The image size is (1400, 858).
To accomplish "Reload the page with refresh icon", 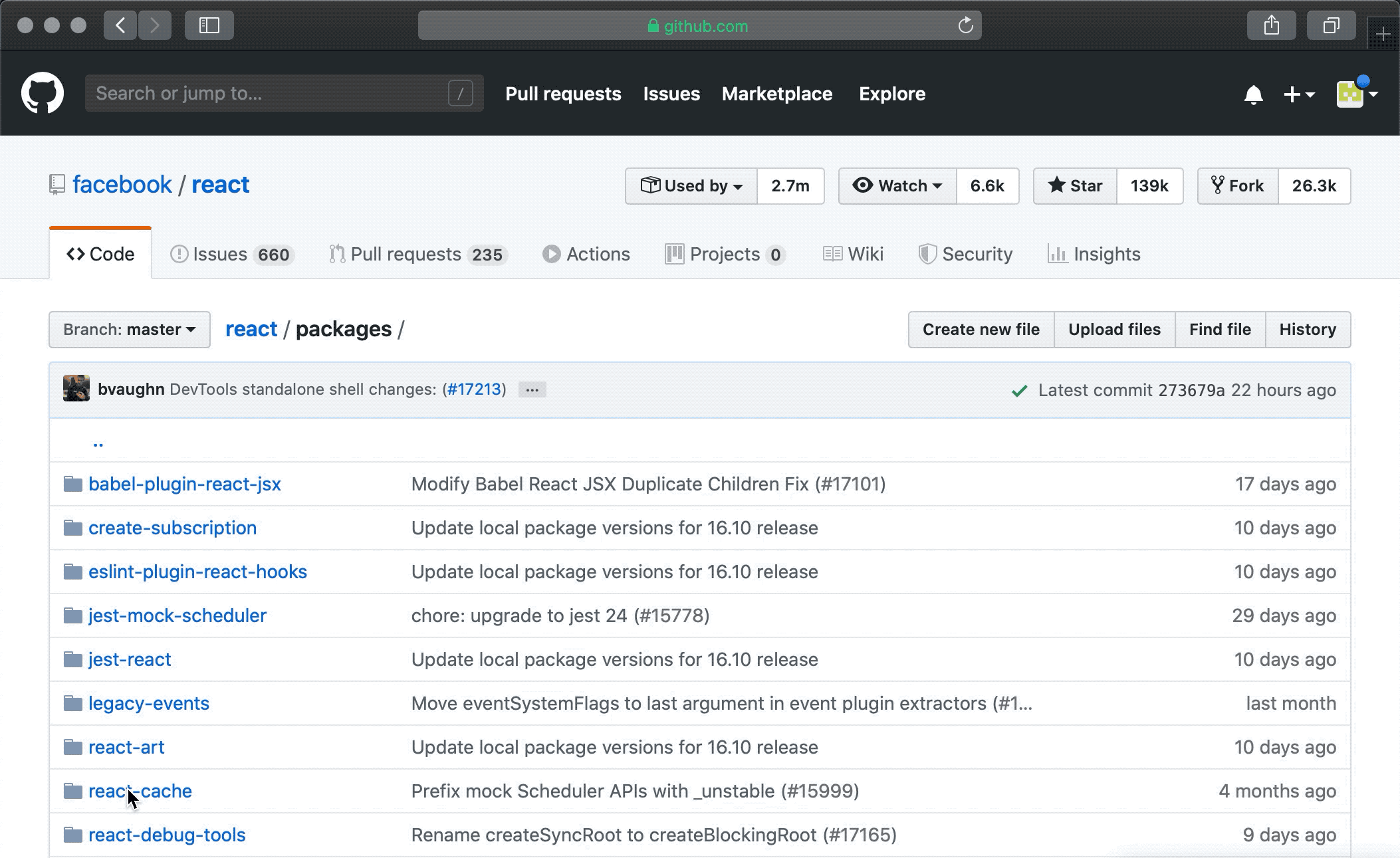I will tap(965, 25).
